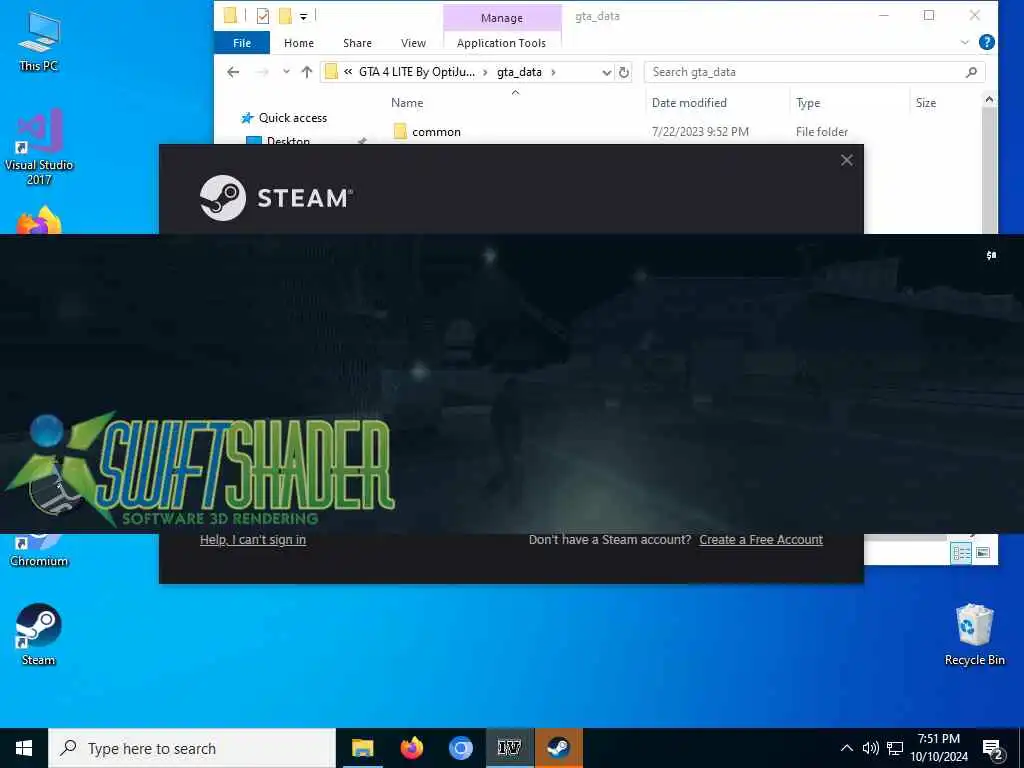Show hidden system tray icons
1024x768 pixels.
click(x=846, y=748)
